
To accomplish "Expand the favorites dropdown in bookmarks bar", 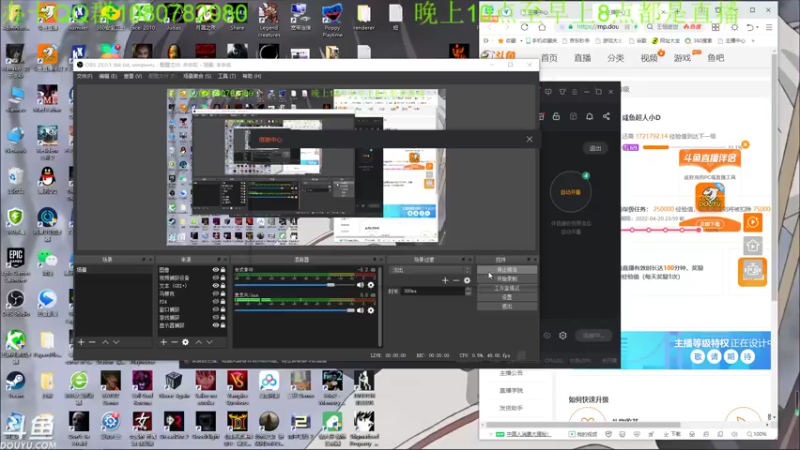I will [521, 40].
